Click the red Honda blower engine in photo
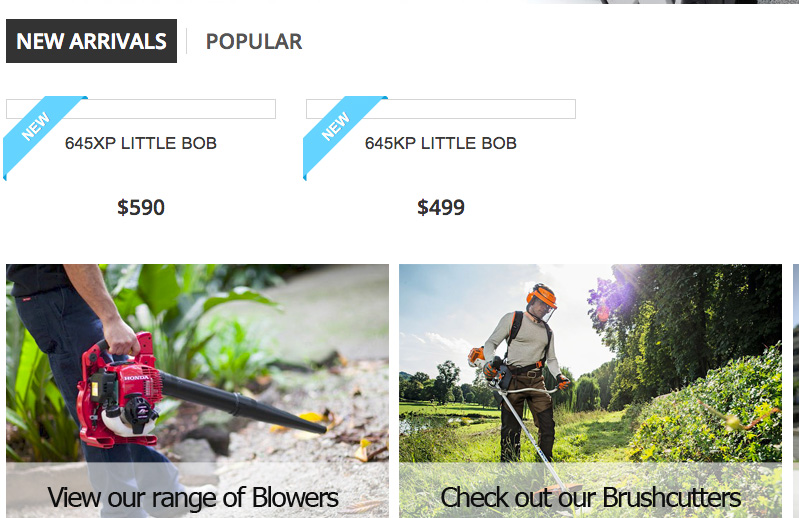The height and width of the screenshot is (518, 799). [x=120, y=392]
